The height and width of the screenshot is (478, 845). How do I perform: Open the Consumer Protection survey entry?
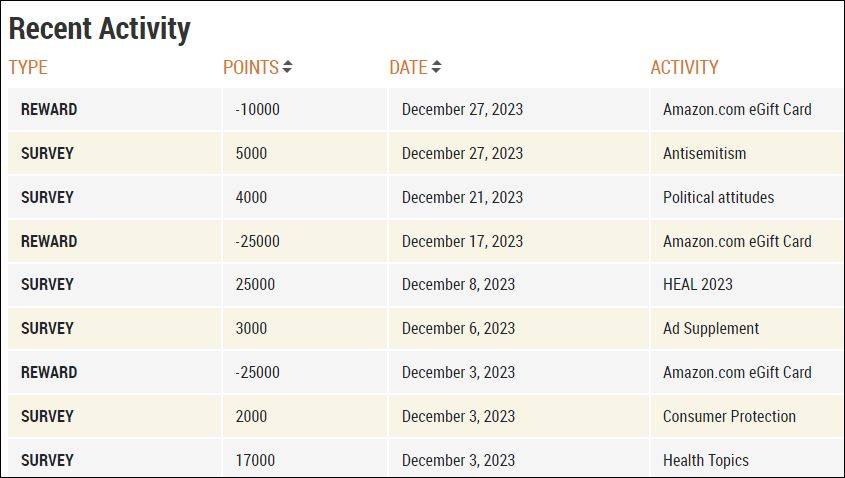(729, 417)
